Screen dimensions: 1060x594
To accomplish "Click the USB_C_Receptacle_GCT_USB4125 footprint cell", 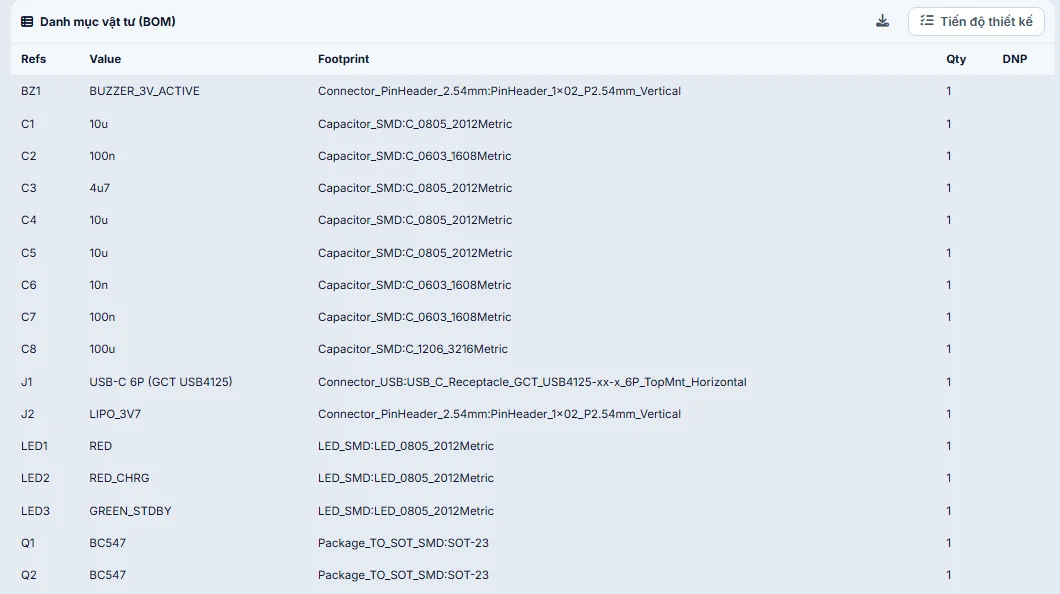I will click(532, 382).
